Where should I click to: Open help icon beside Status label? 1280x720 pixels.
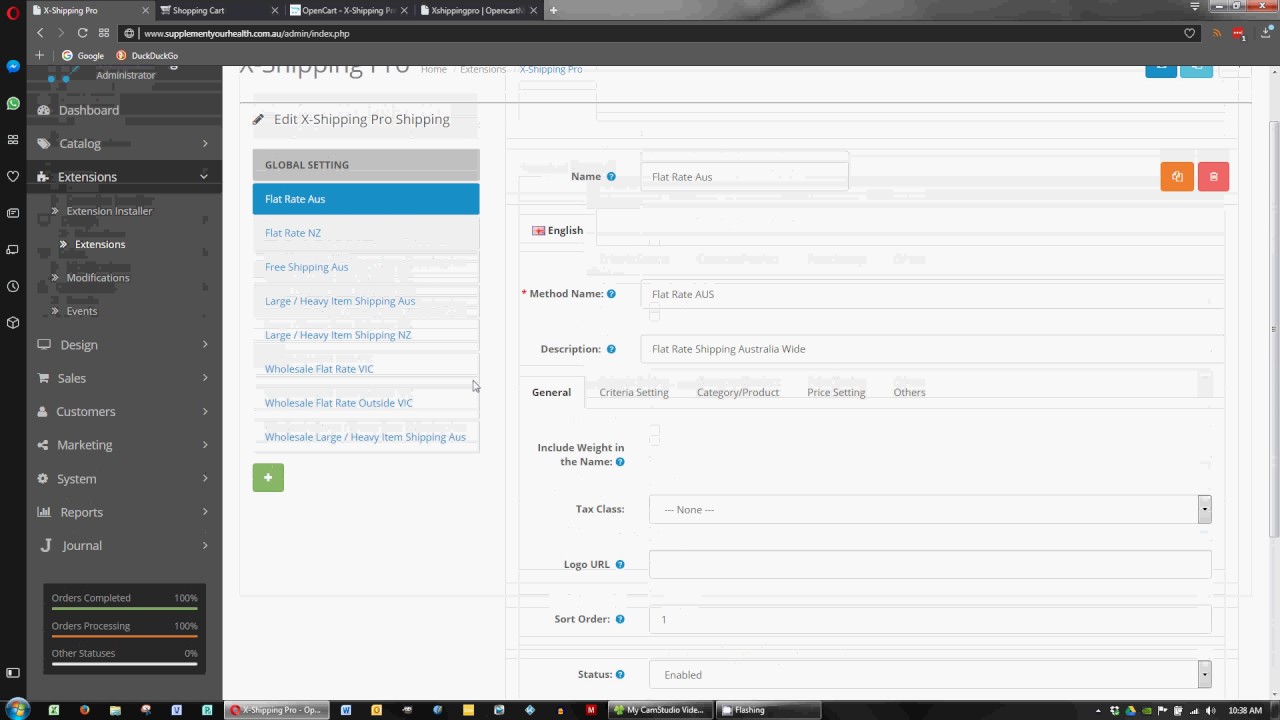click(x=620, y=675)
